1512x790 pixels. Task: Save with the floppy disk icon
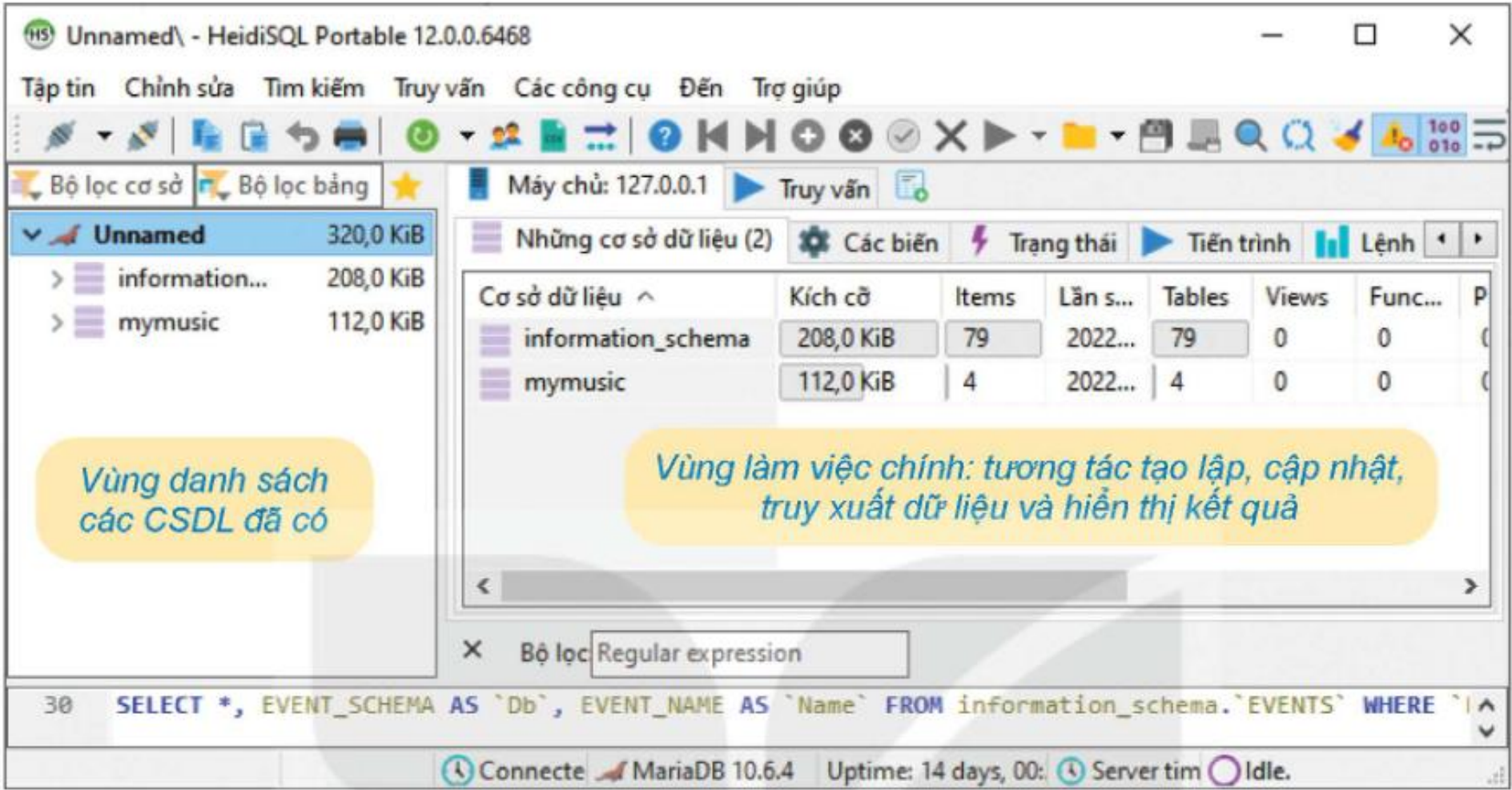pyautogui.click(x=1156, y=136)
